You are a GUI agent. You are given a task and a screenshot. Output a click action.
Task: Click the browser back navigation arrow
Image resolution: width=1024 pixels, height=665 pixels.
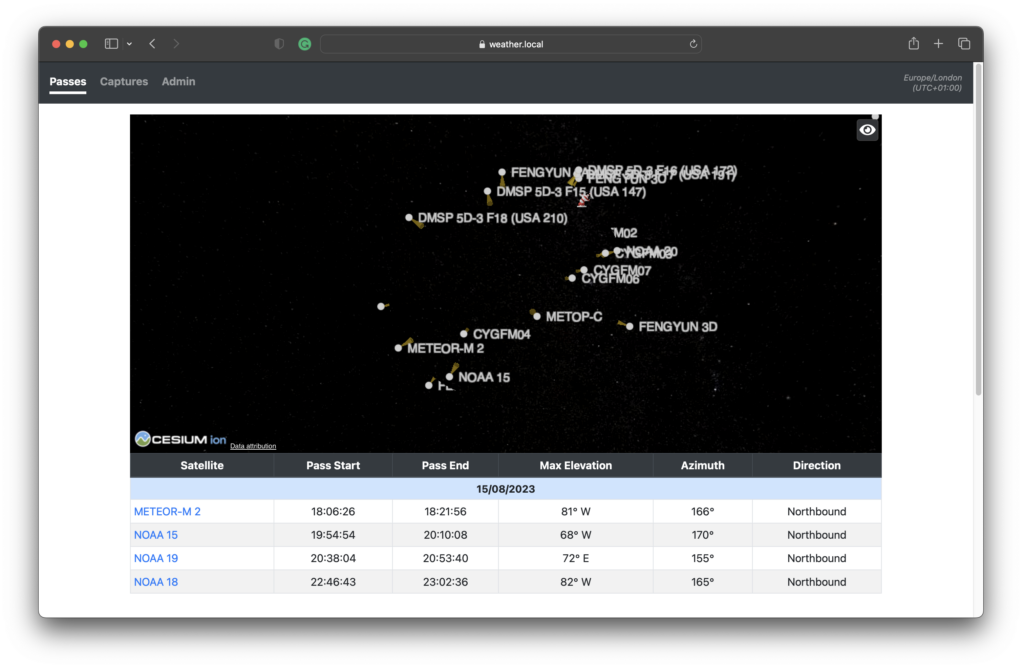tap(150, 43)
